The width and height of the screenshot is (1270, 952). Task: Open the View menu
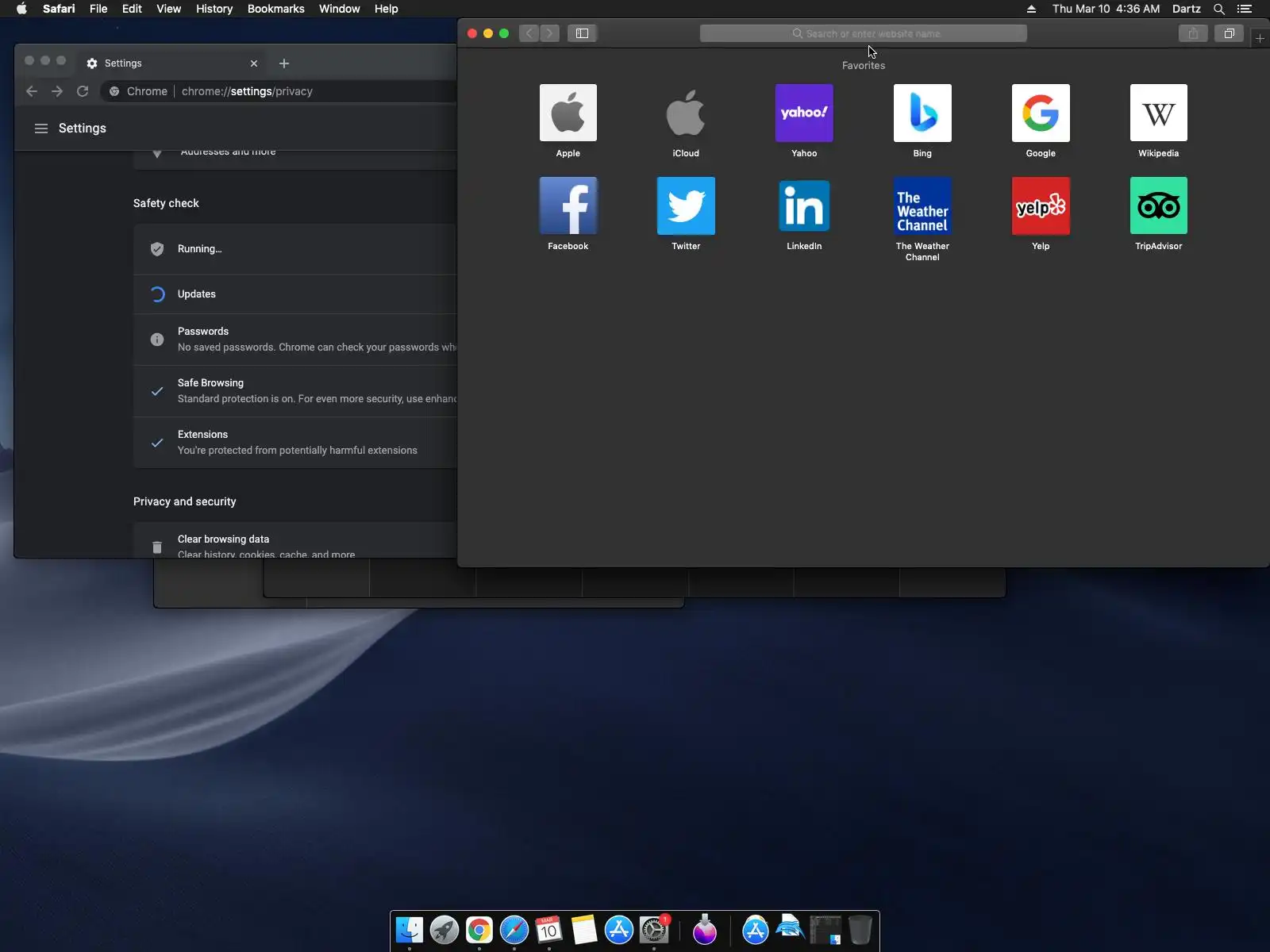pyautogui.click(x=168, y=9)
